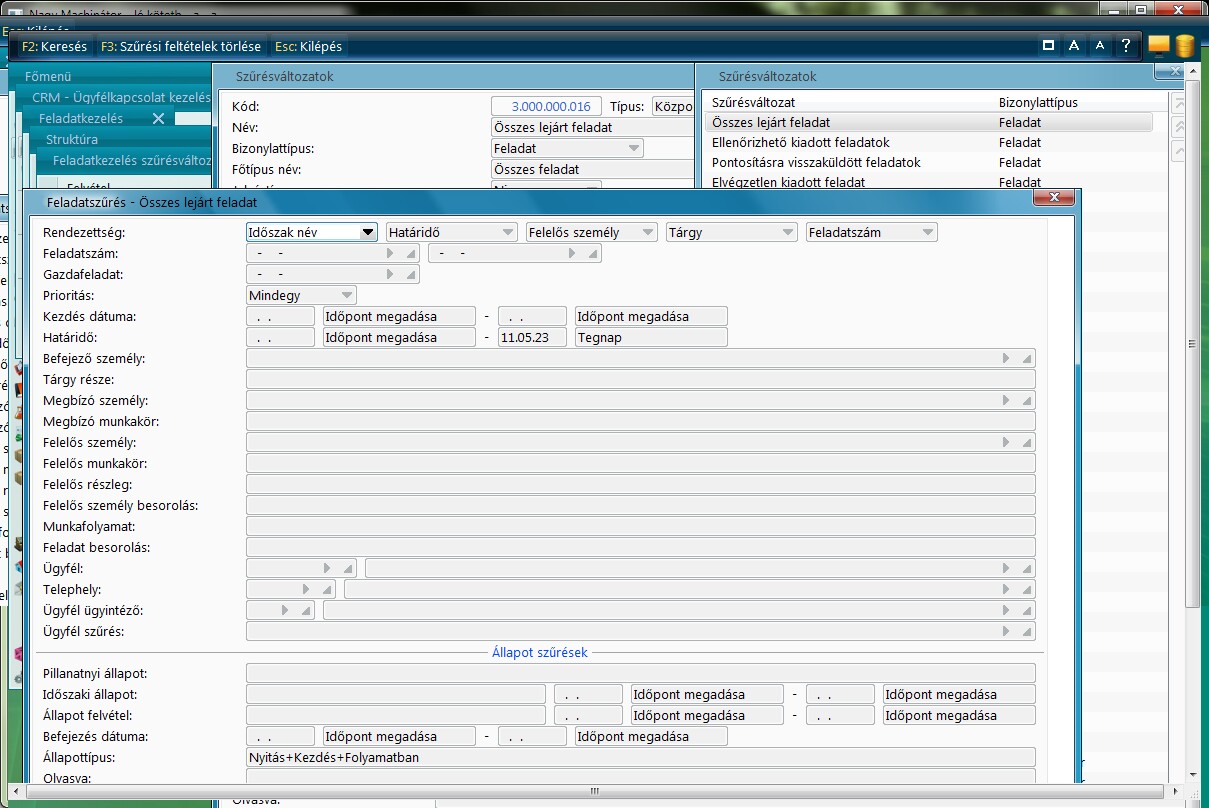This screenshot has height=808, width=1209.
Task: Click lookup arrow in Befejező személy field
Action: [1007, 358]
